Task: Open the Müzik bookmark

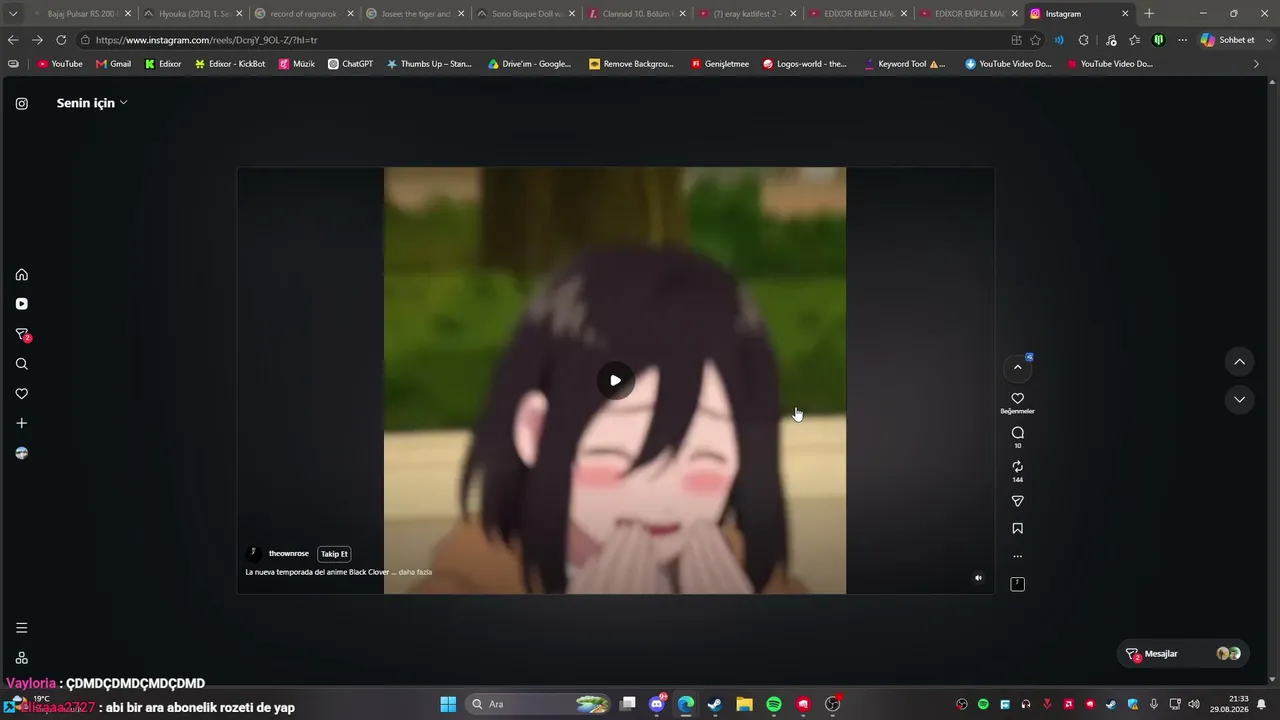Action: point(297,64)
